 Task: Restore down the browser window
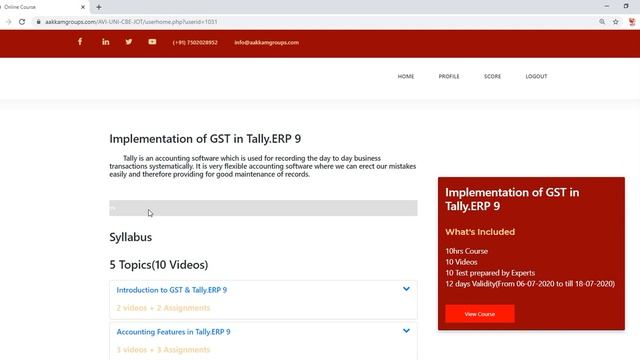coord(626,6)
